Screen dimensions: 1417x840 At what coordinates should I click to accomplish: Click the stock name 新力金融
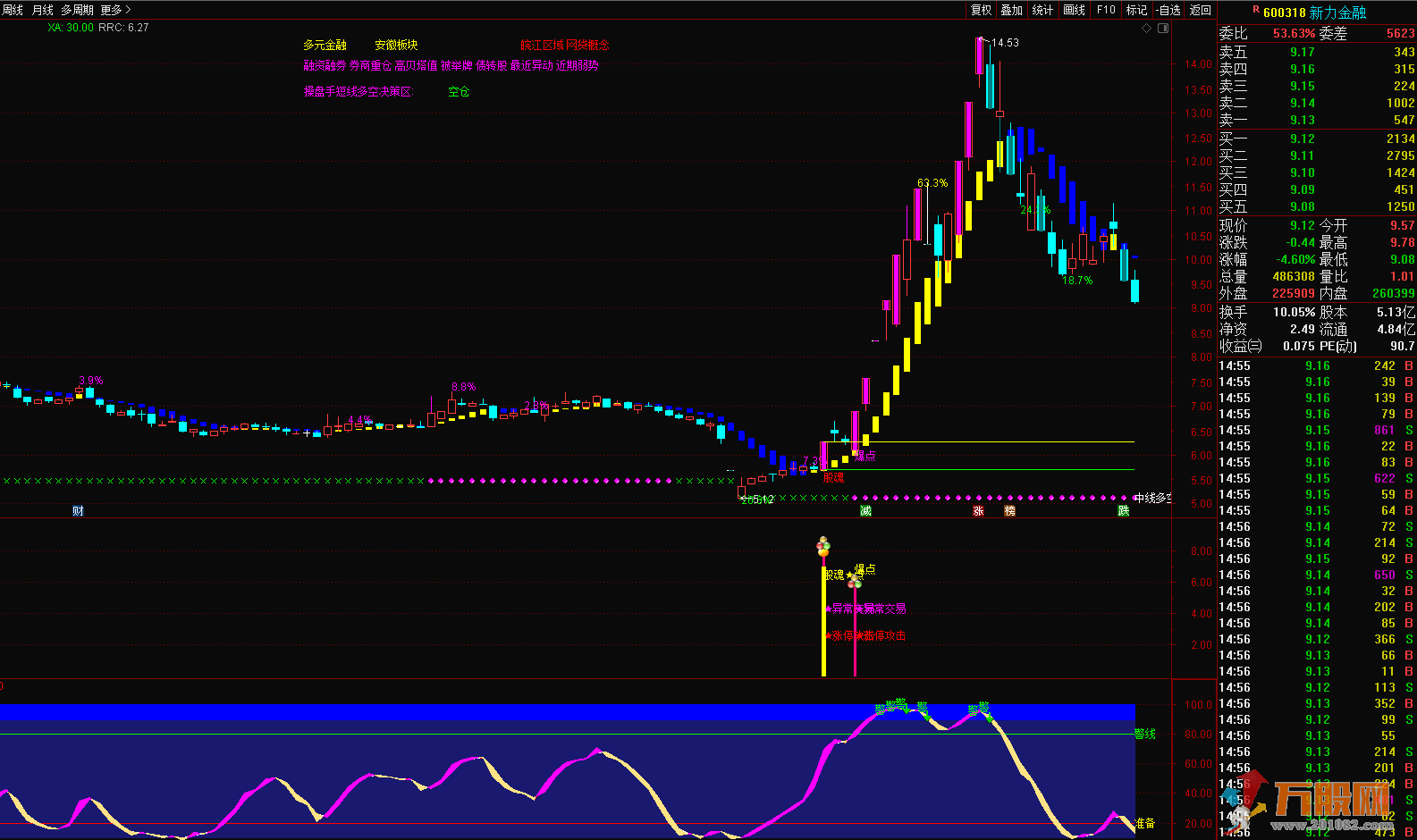pos(1337,13)
